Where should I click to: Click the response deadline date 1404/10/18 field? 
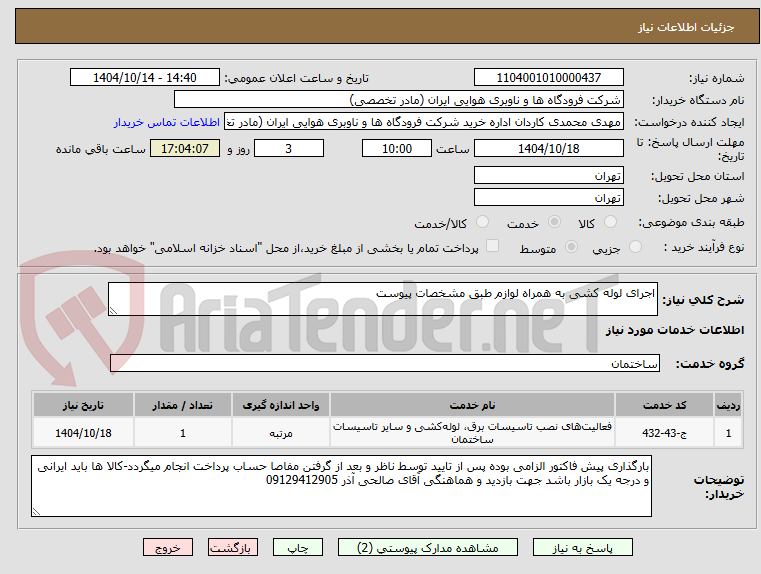pyautogui.click(x=549, y=148)
